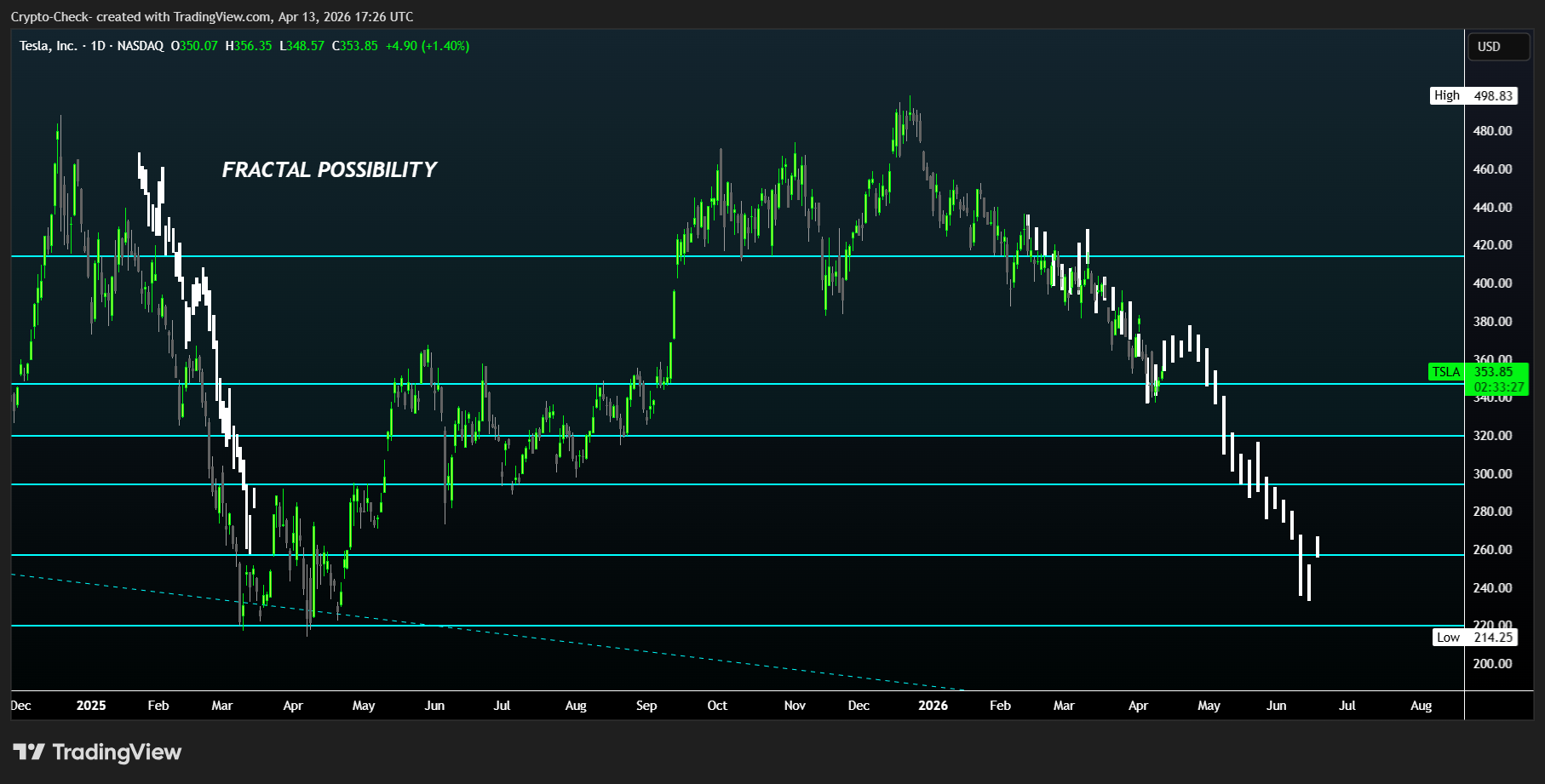Click the 2026 year label on time axis
Viewport: 1545px width, 784px height.
[x=933, y=706]
